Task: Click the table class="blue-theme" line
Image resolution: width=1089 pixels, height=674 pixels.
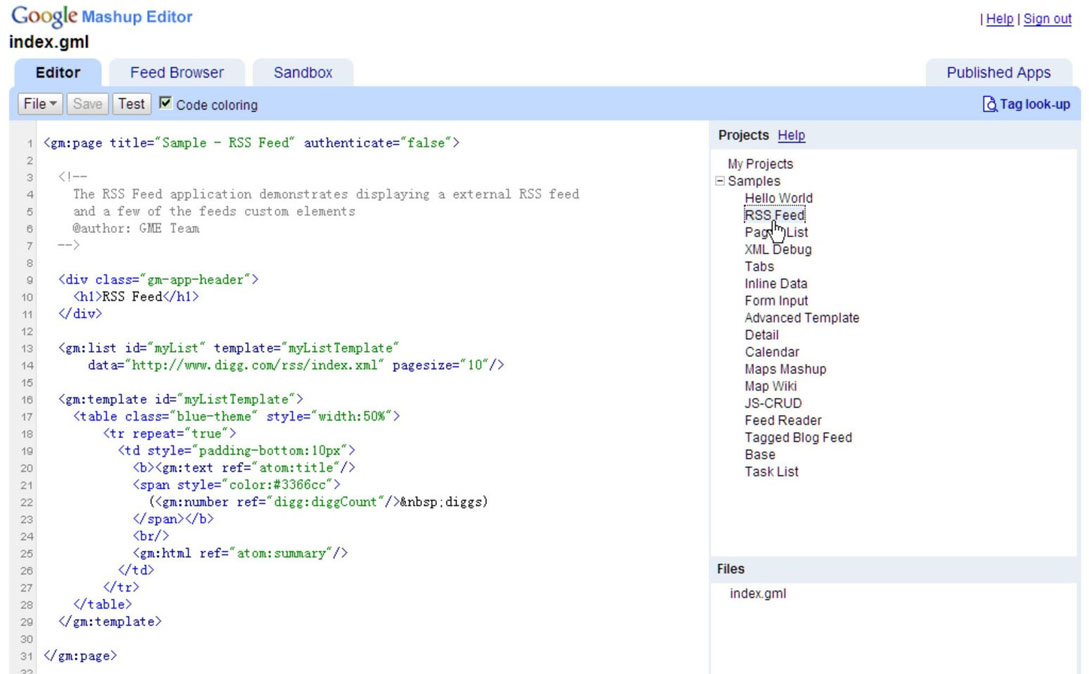Action: [x=237, y=416]
